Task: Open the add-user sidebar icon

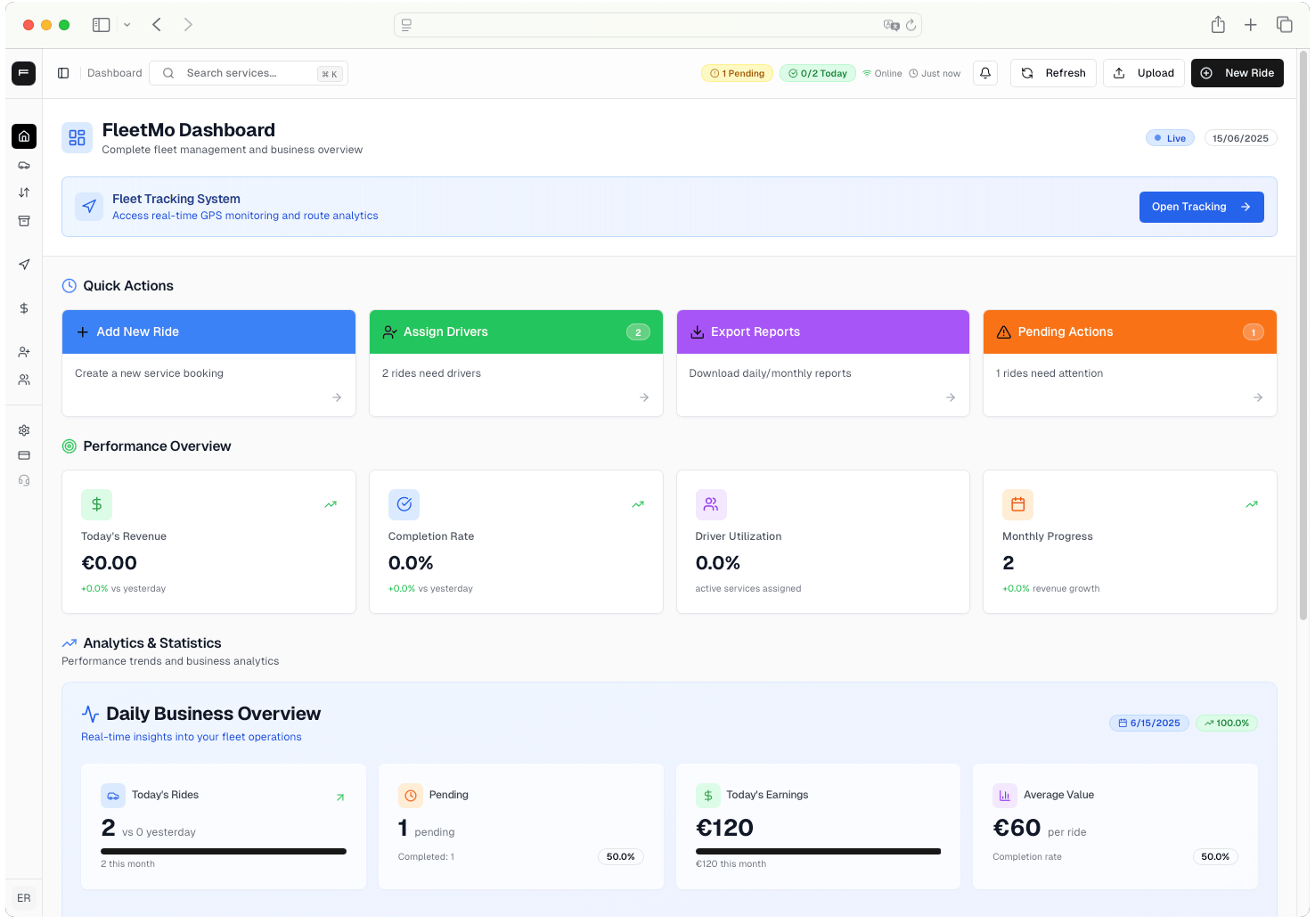Action: (24, 352)
